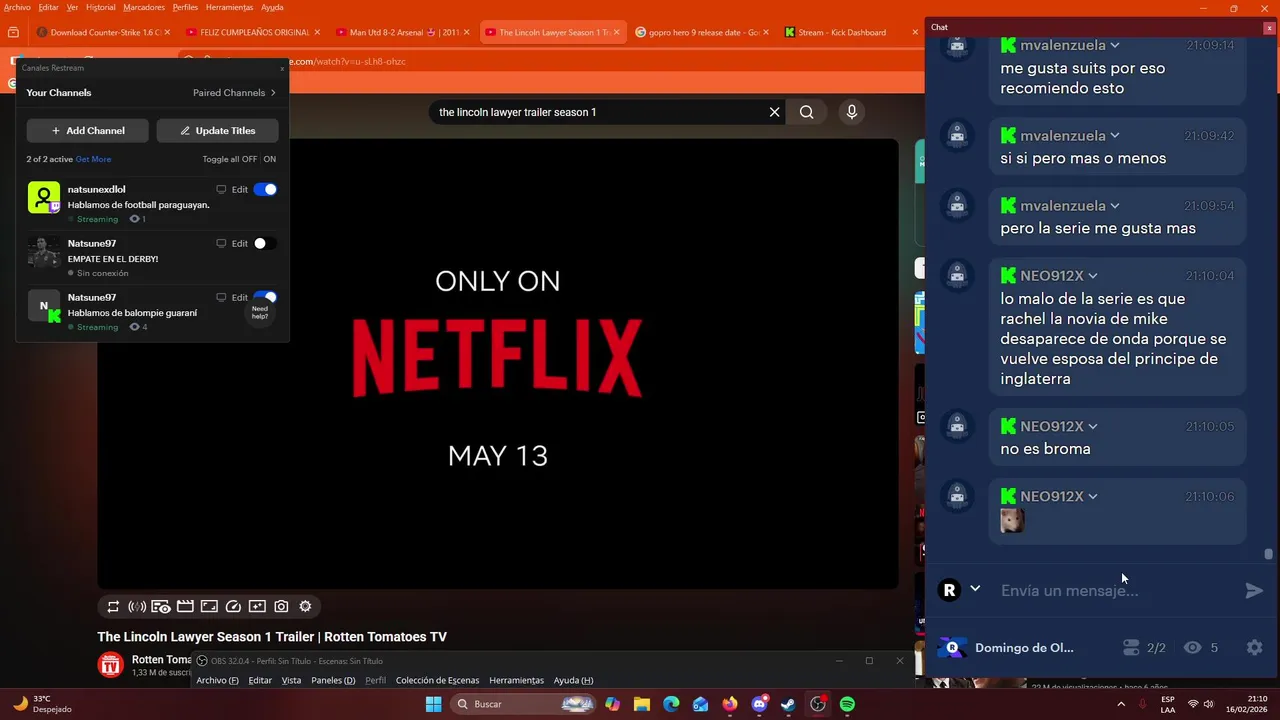Open Firefox from the taskbar
1280x720 pixels.
[x=730, y=704]
